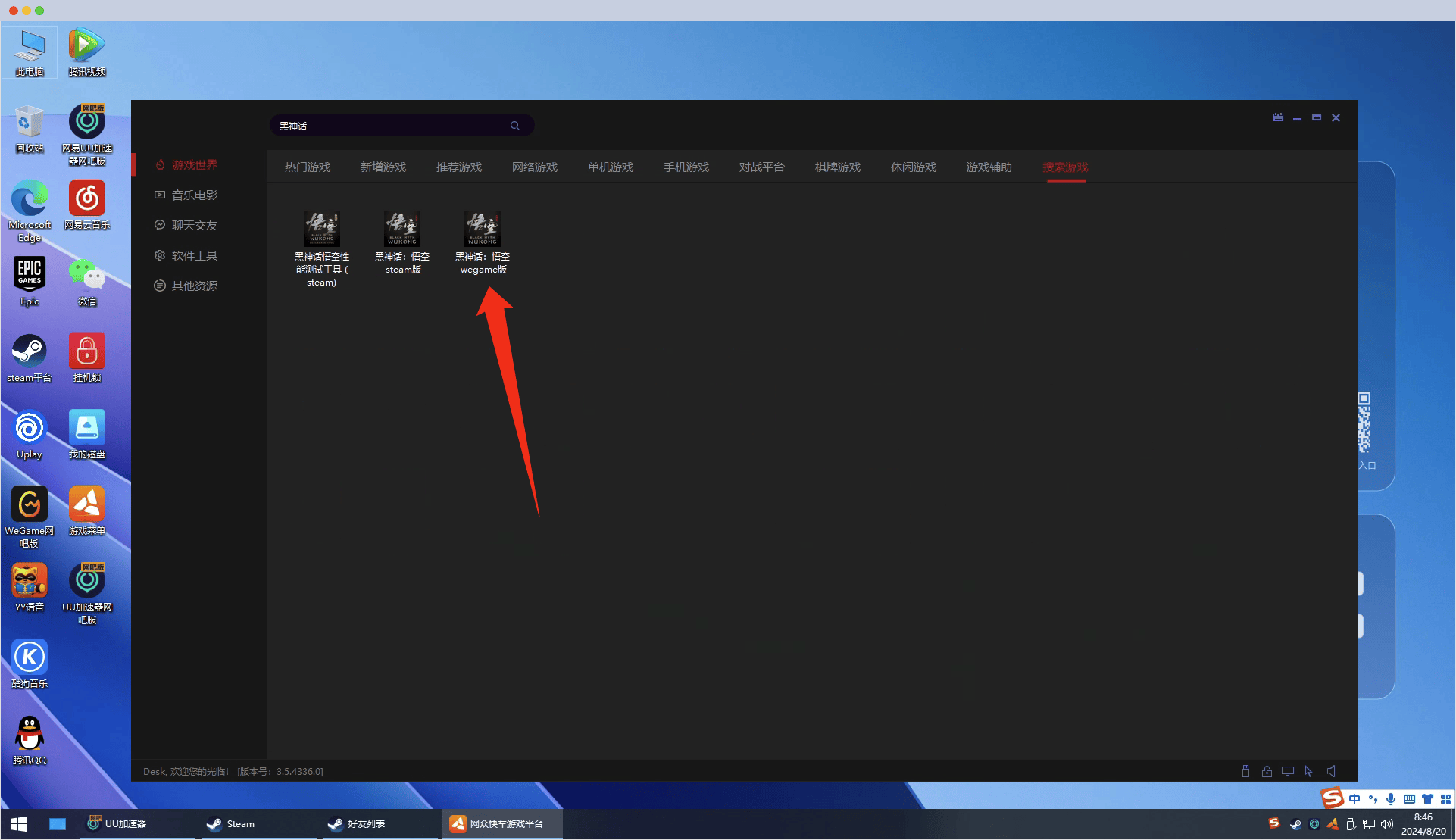Click the 游戏世界 sidebar menu item
Viewport: 1456px width, 840px height.
[x=193, y=165]
